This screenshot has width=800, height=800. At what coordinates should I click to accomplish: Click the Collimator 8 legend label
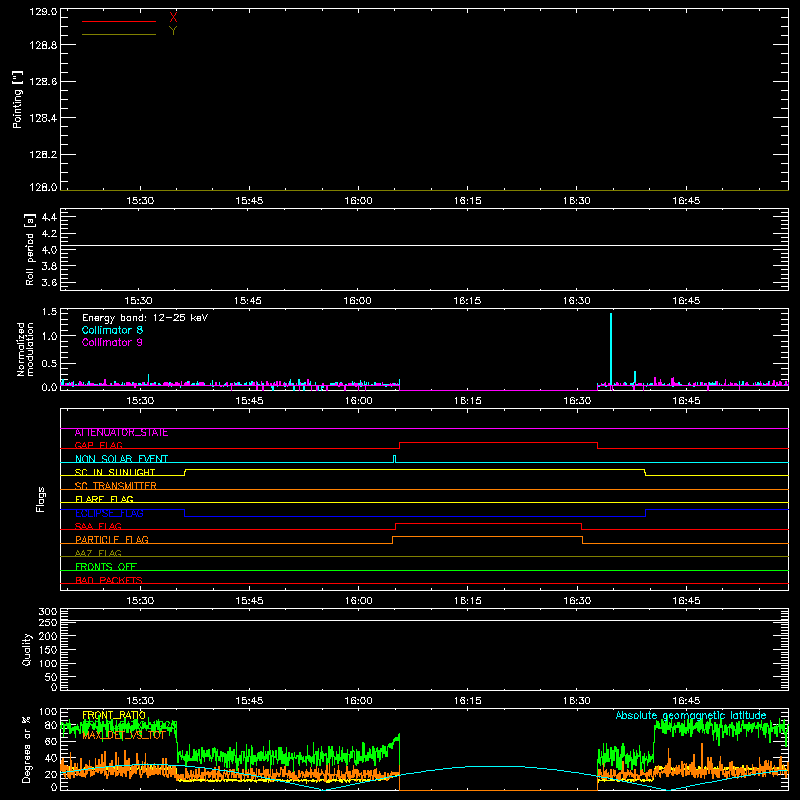(x=112, y=330)
